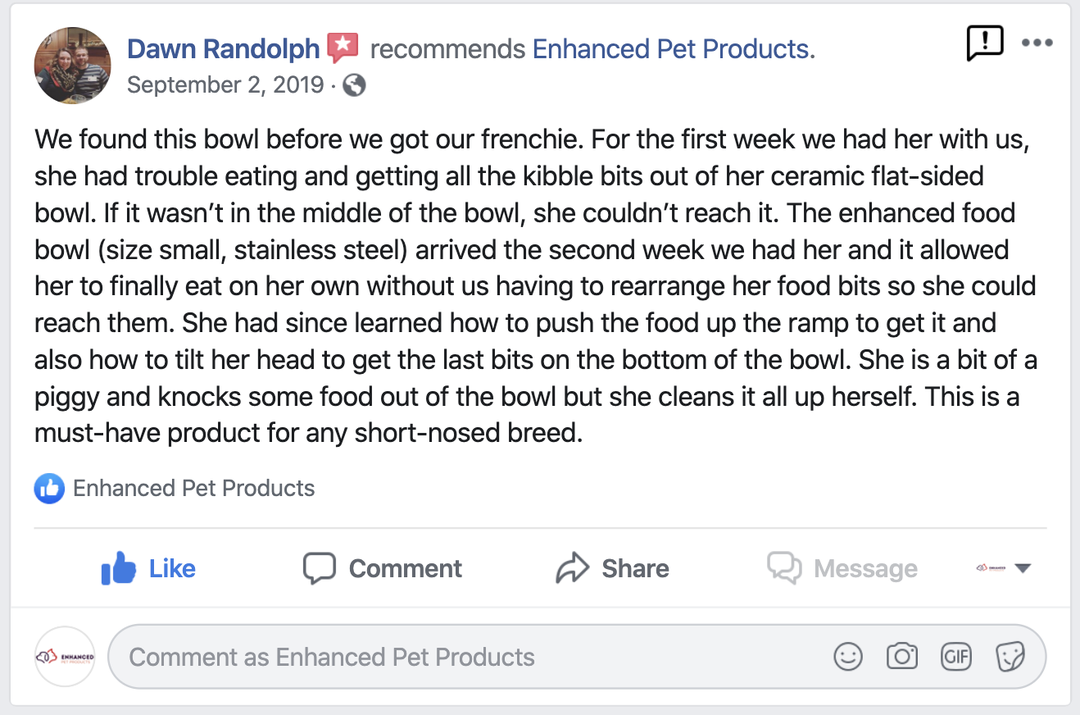The height and width of the screenshot is (715, 1080).
Task: Share this recommendation post
Action: click(612, 568)
